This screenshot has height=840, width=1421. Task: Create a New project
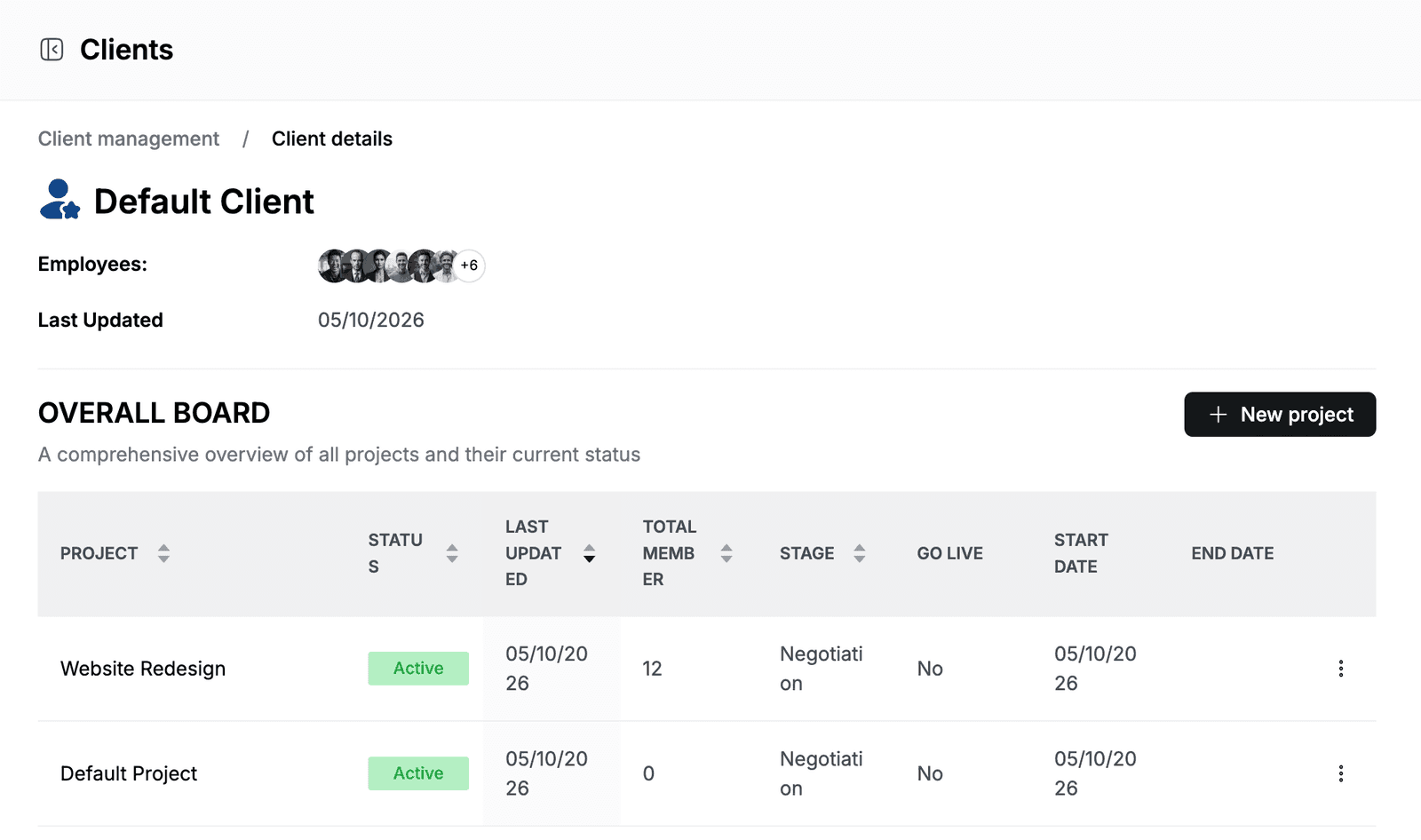(x=1280, y=415)
